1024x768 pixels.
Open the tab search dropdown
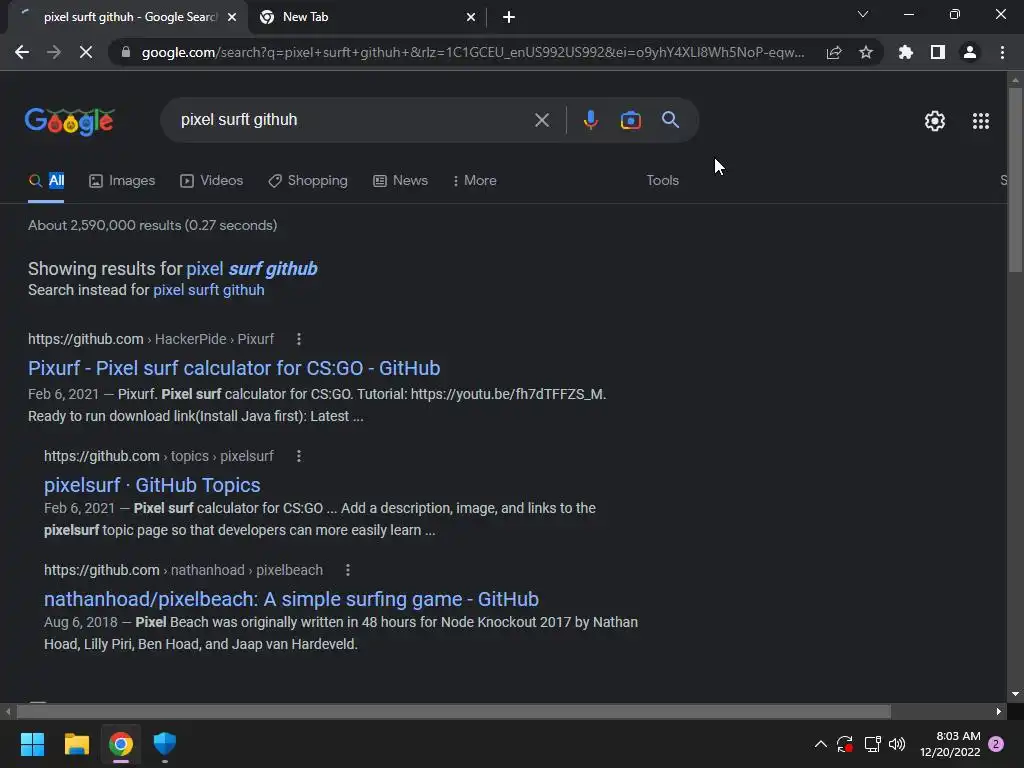(863, 14)
